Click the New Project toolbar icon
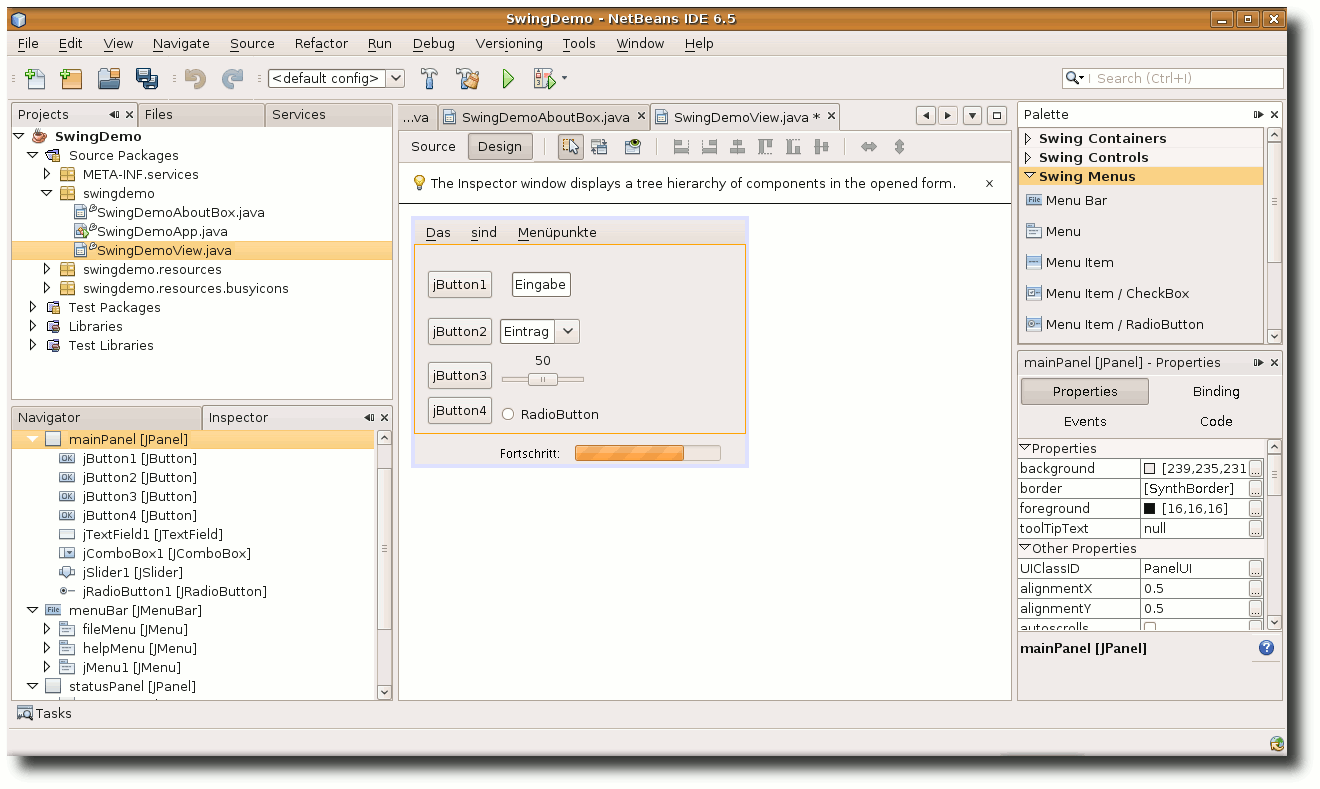This screenshot has height=789, width=1320. [x=71, y=78]
